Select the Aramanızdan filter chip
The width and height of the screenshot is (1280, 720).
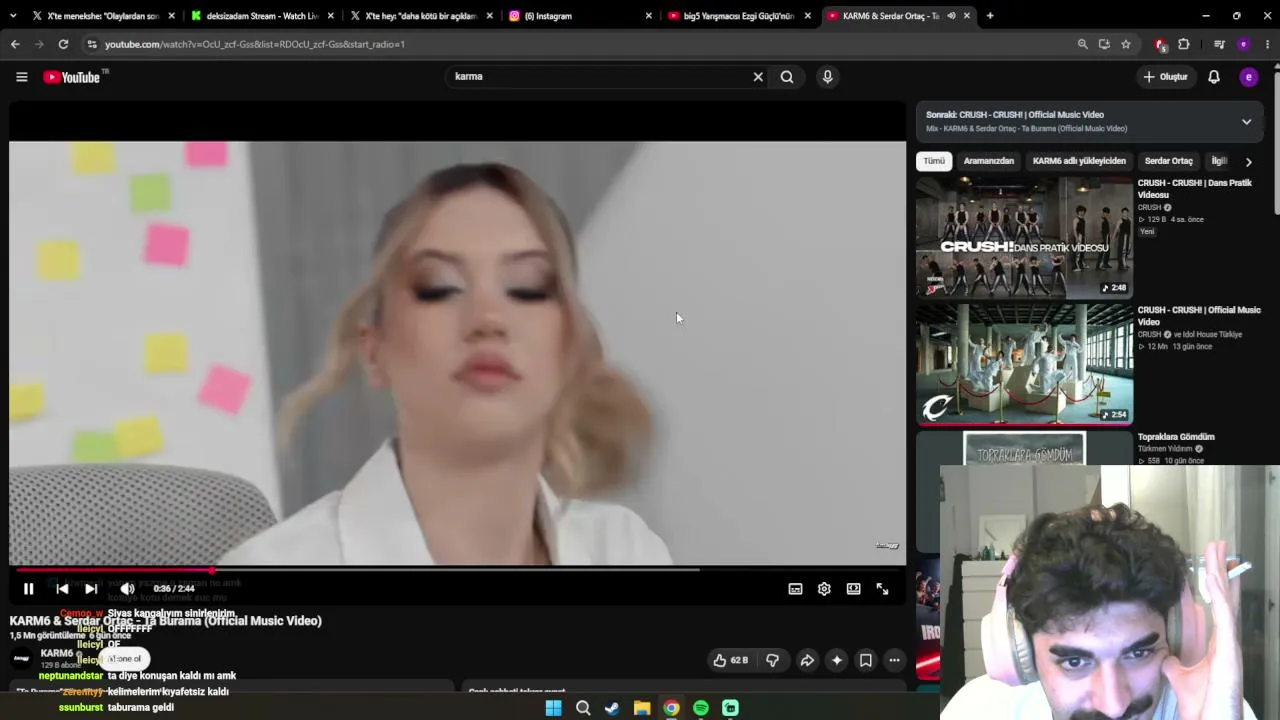coord(988,161)
